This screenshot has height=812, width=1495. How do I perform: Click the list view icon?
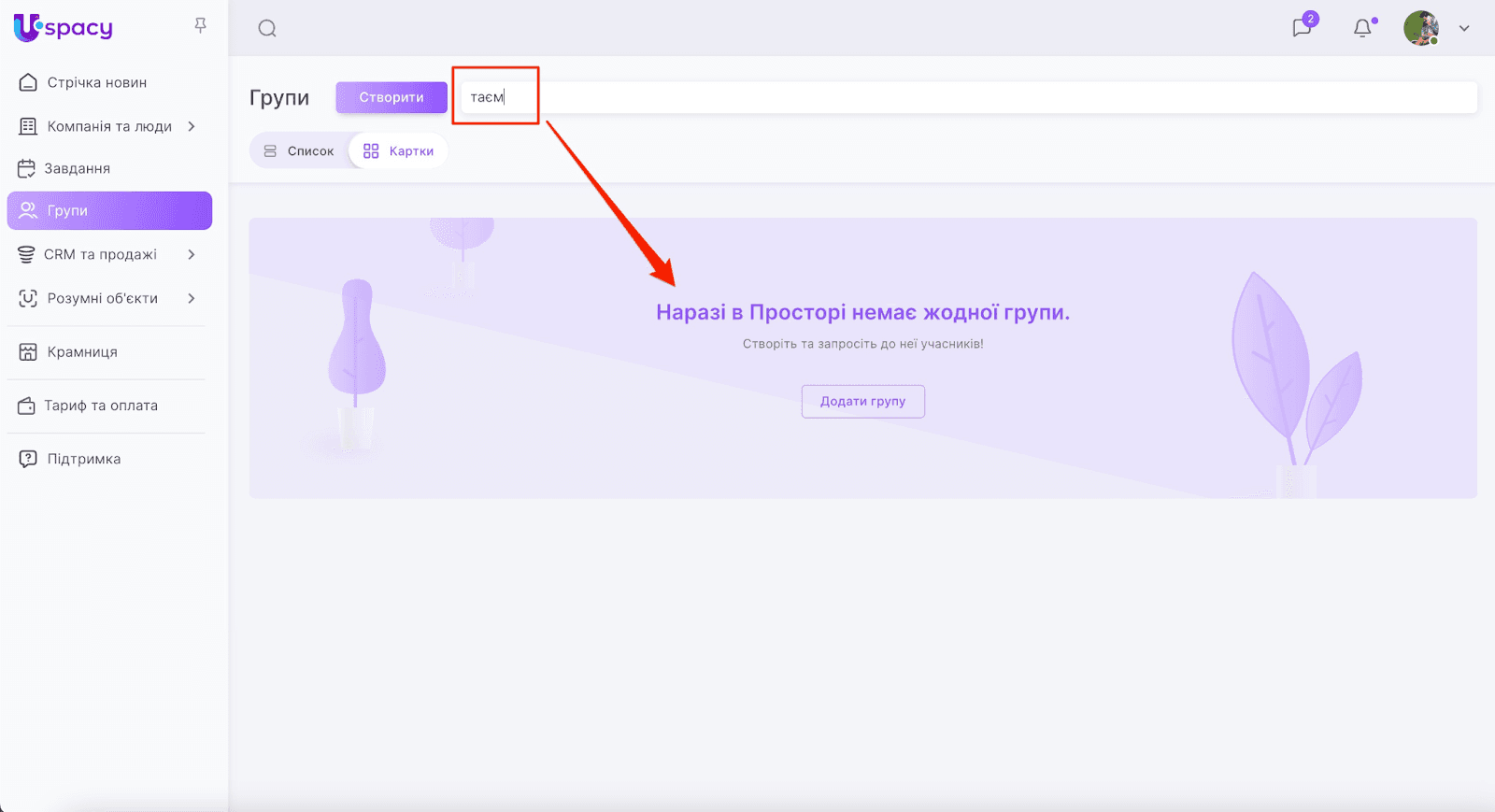270,151
